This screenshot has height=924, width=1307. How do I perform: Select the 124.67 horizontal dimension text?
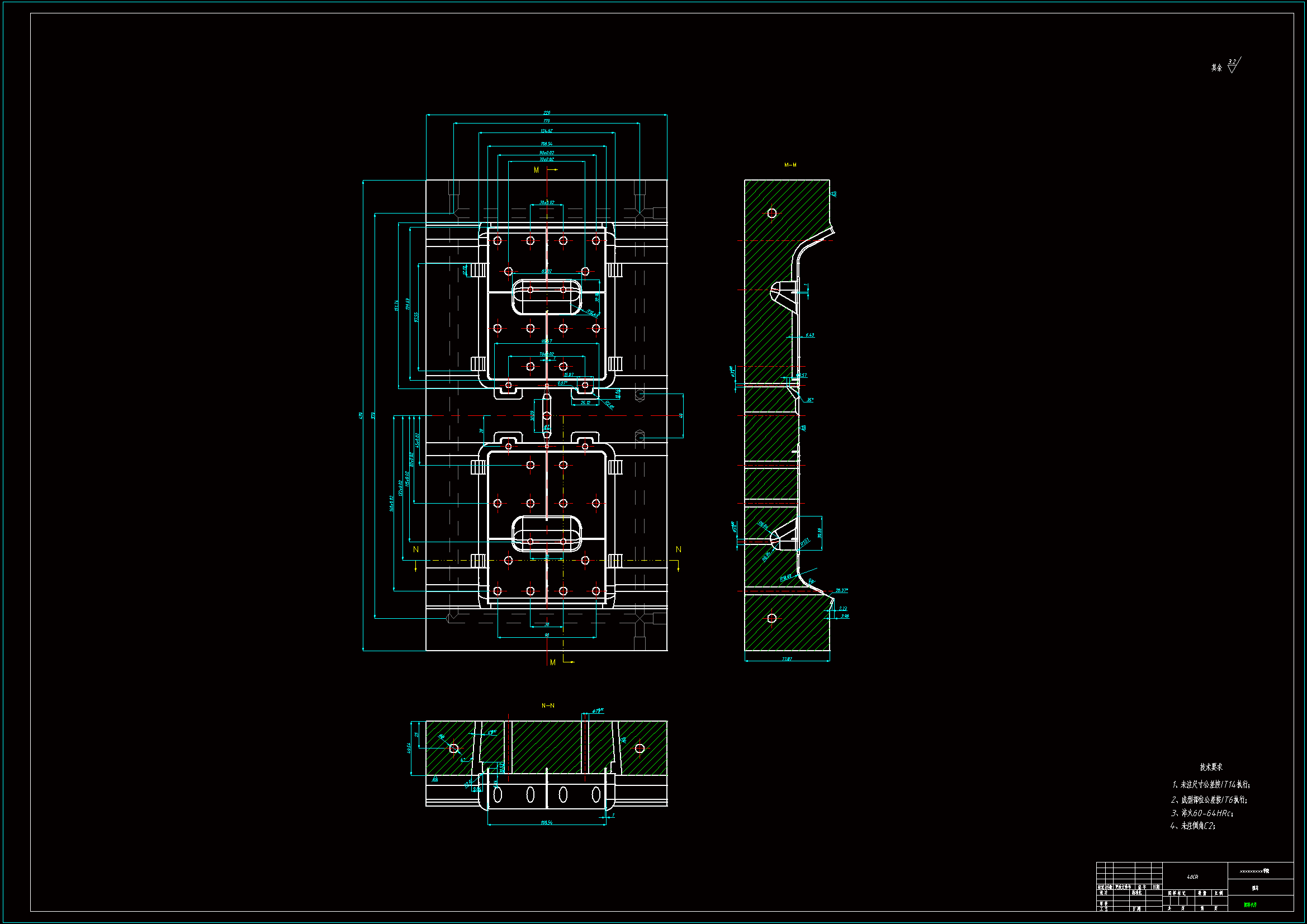547,131
